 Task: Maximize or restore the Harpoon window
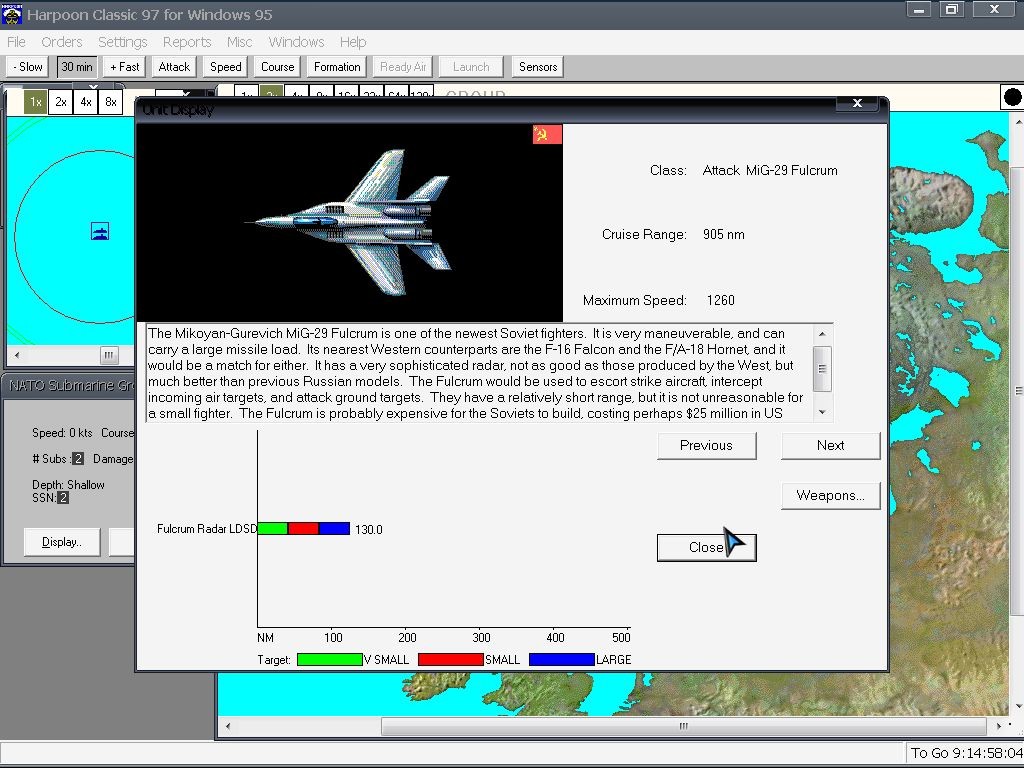coord(952,10)
